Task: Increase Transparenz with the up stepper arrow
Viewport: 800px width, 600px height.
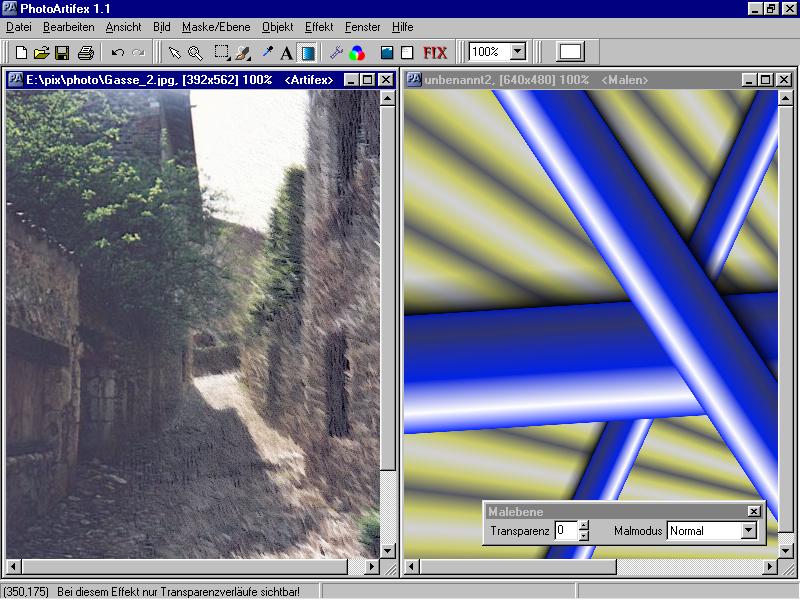Action: coord(584,526)
